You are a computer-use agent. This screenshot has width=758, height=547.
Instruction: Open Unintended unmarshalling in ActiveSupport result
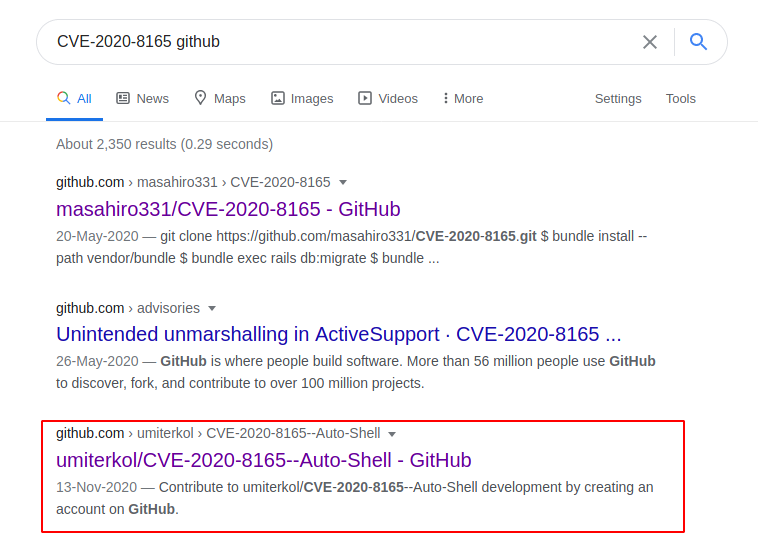(338, 334)
